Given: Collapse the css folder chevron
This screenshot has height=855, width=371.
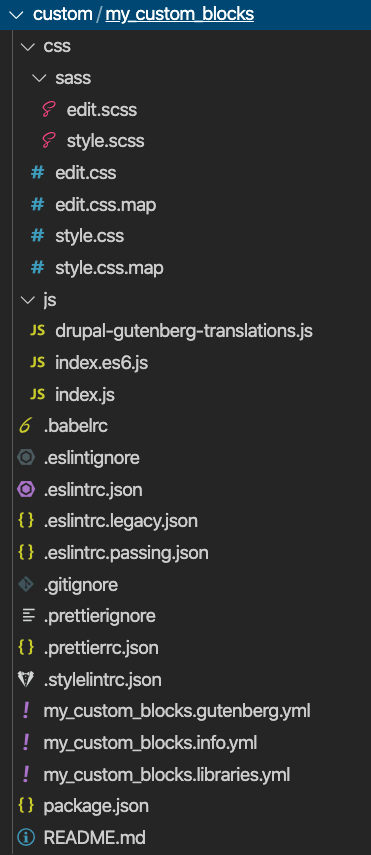Looking at the screenshot, I should pos(26,47).
